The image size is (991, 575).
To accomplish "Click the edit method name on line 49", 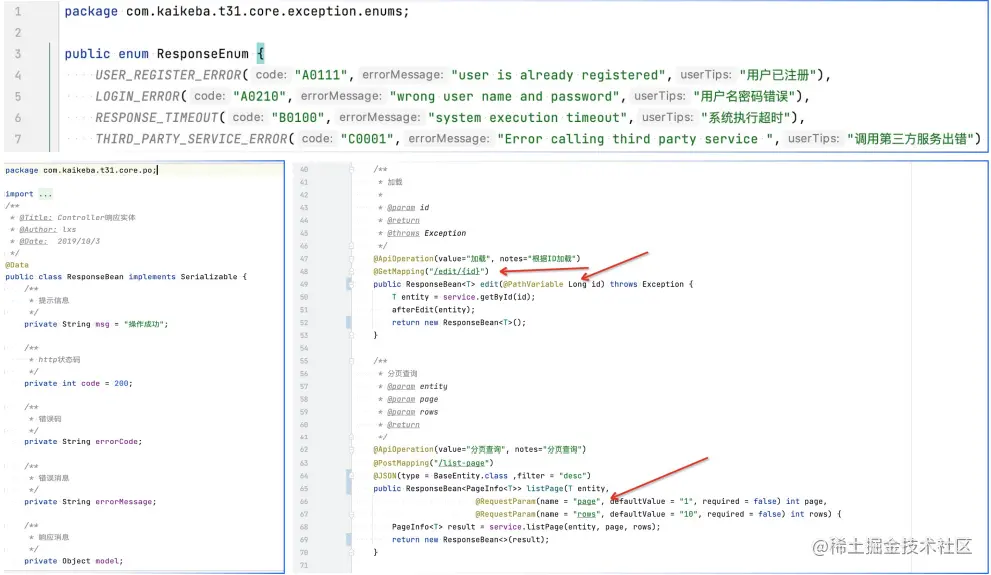I will [489, 284].
